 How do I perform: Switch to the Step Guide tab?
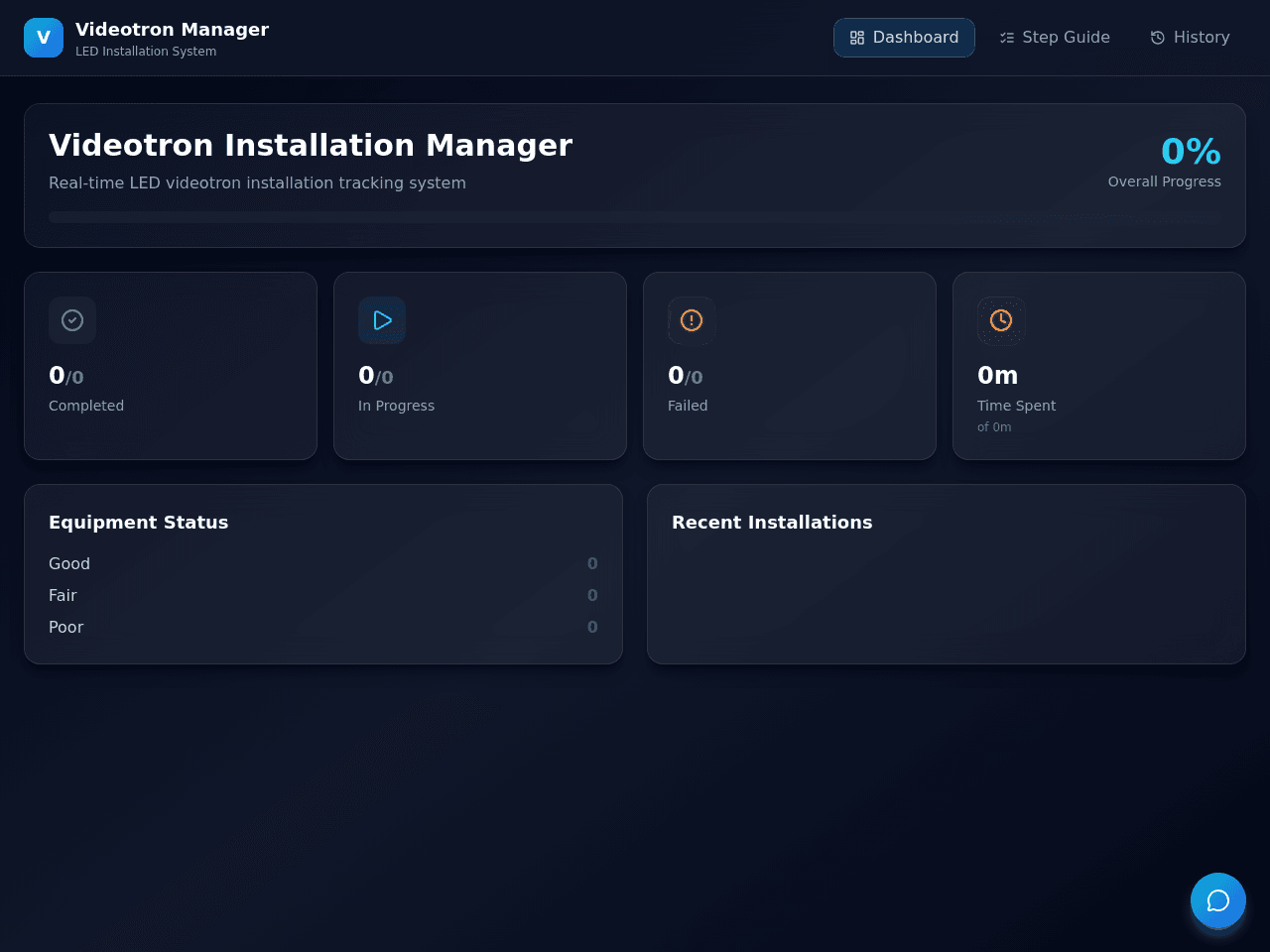[x=1055, y=38]
